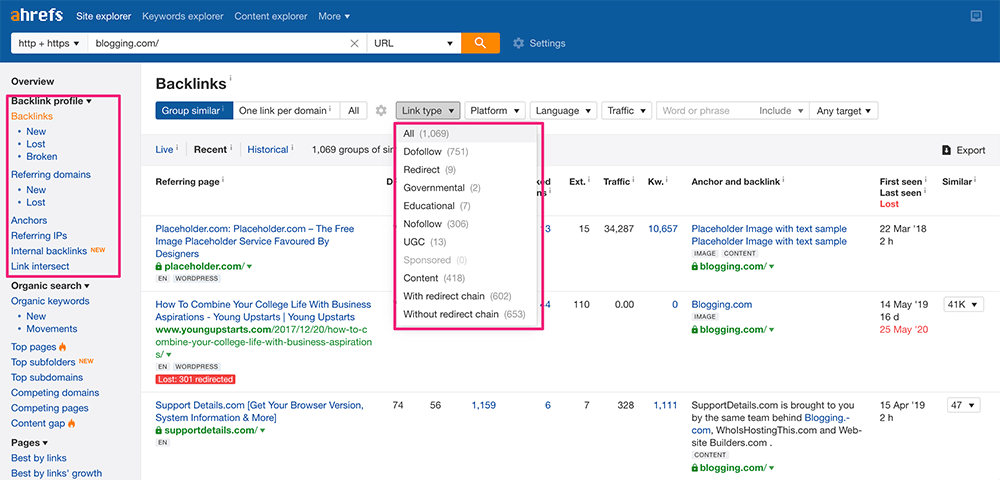Open the Platform filter dropdown

pos(495,111)
